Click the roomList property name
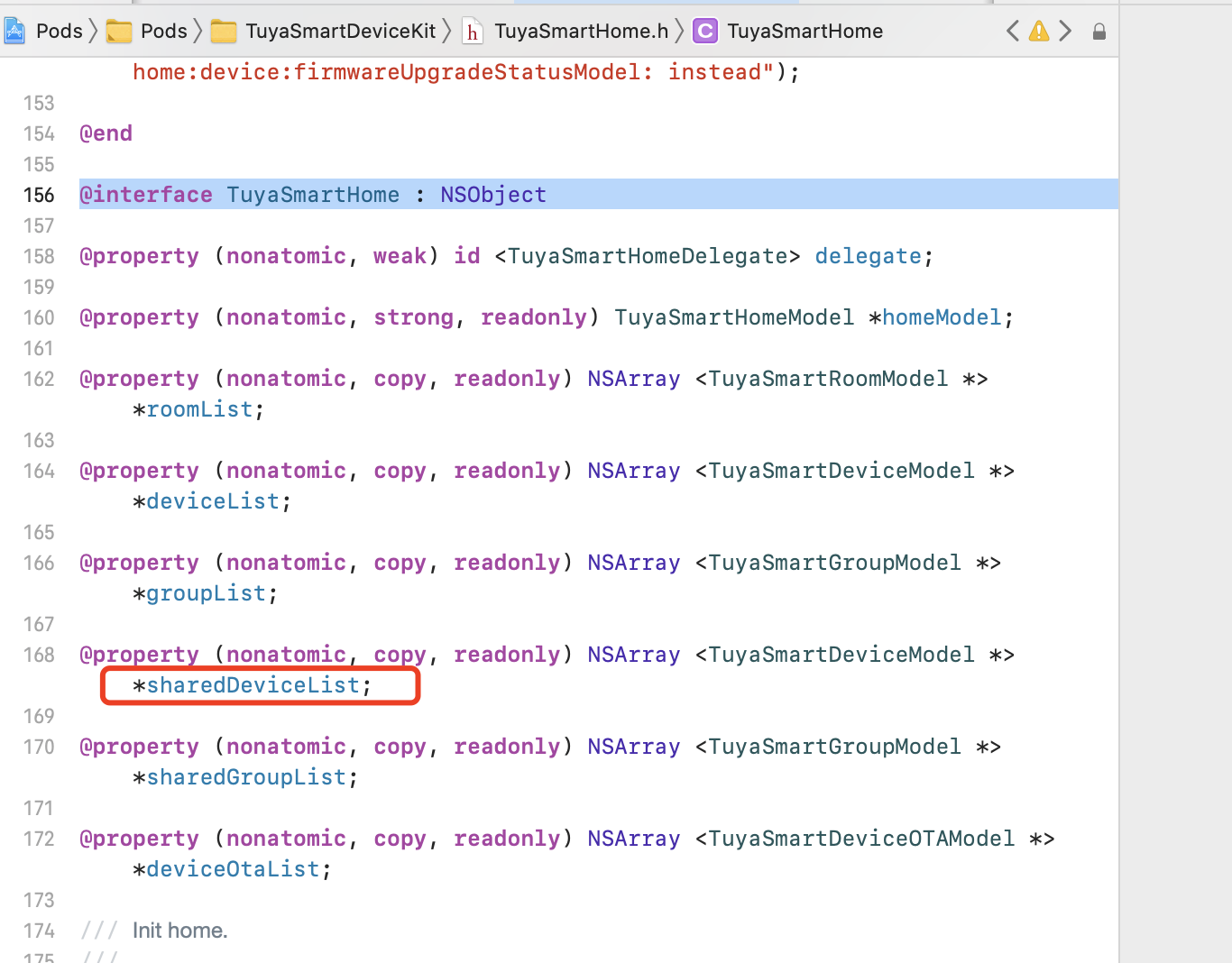Viewport: 1232px width, 963px height. tap(199, 409)
